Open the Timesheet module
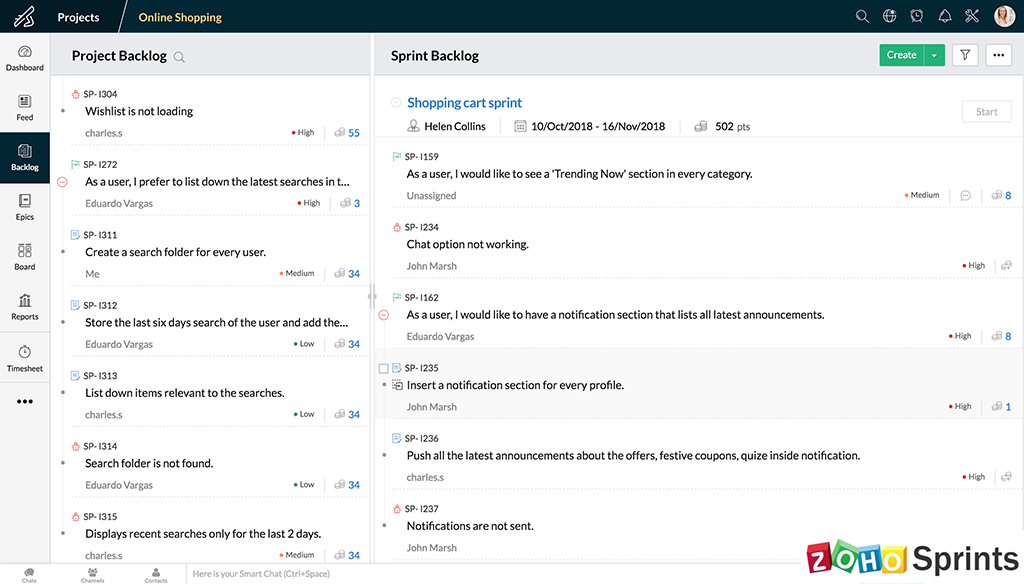Screen dimensions: 1024x584 point(25,357)
